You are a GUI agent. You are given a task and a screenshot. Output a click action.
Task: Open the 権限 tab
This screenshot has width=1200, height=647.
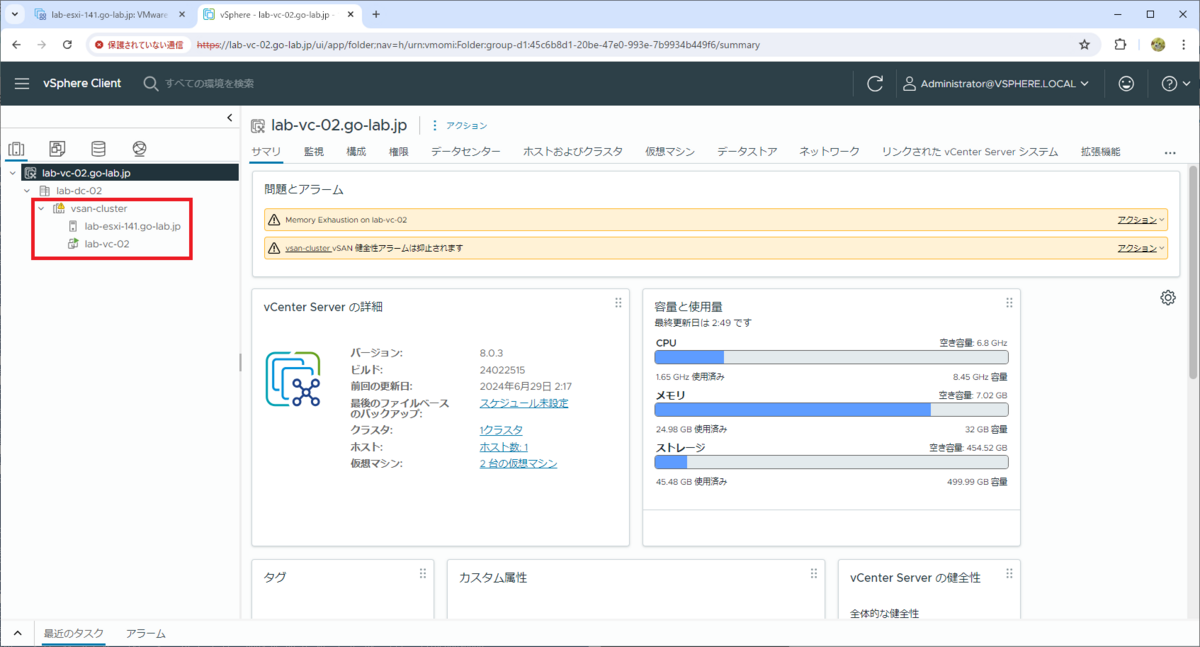[x=398, y=152]
